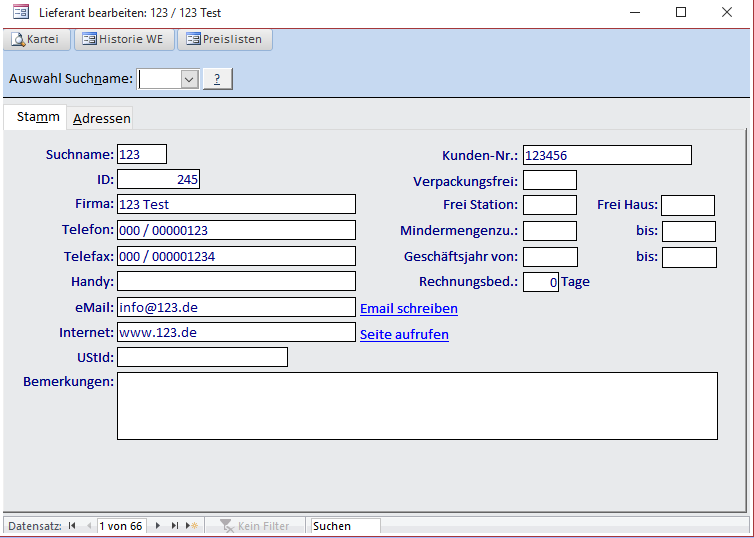754x538 pixels.
Task: Click the Mindermengenzu. field
Action: (x=550, y=231)
